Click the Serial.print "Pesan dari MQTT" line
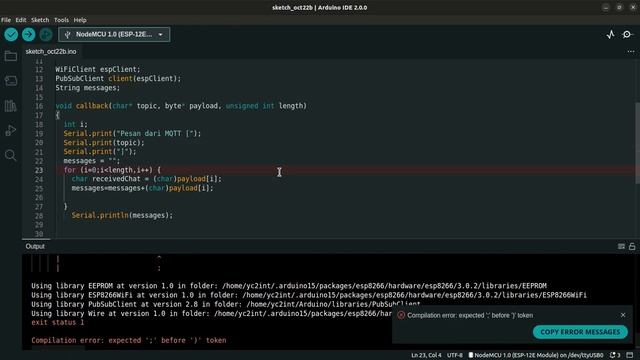Viewport: 640px width, 360px height. [132, 133]
